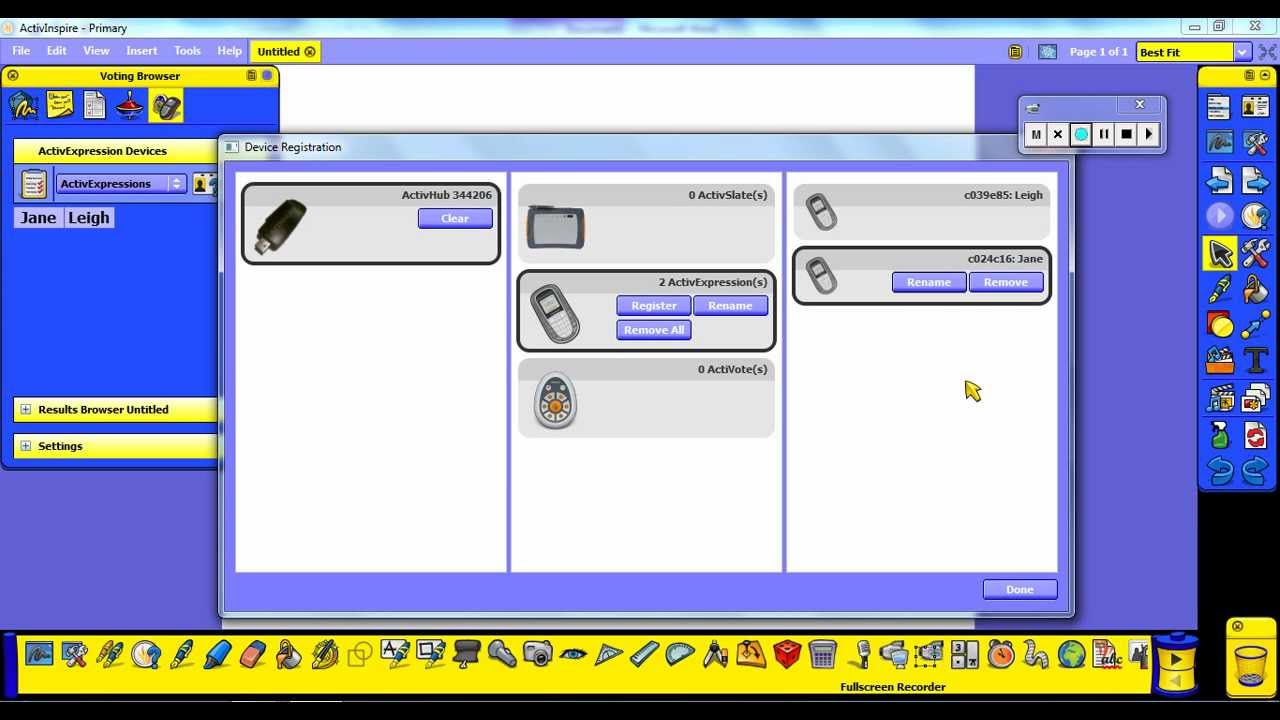Open the Action Browser spinning top icon
Screen dimensions: 1280x720
130,105
